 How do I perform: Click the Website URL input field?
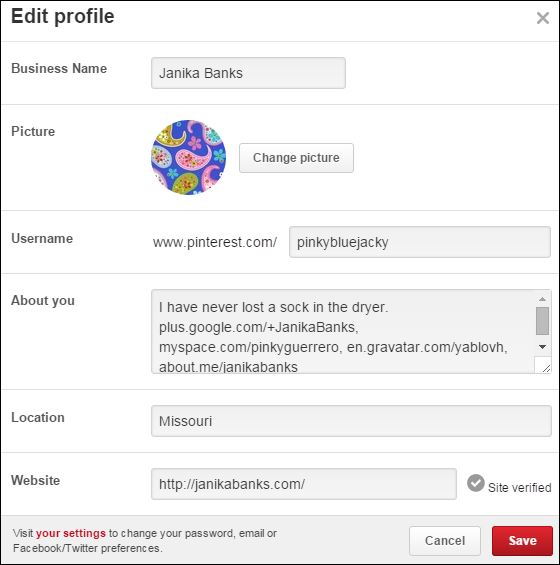(304, 484)
